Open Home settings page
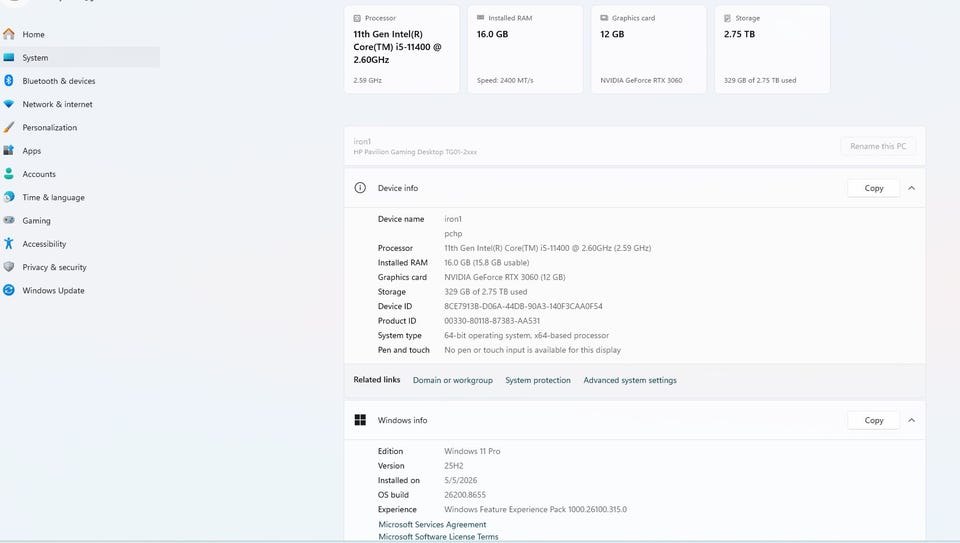Screen dimensions: 960x543 pos(80,34)
